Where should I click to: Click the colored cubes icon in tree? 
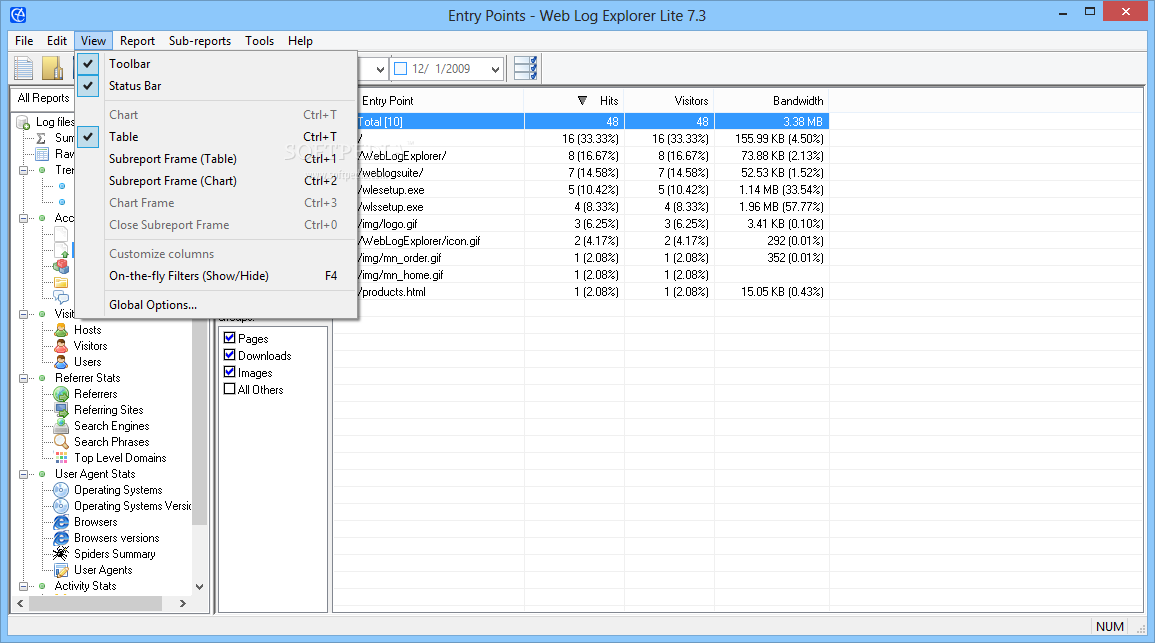point(61,266)
